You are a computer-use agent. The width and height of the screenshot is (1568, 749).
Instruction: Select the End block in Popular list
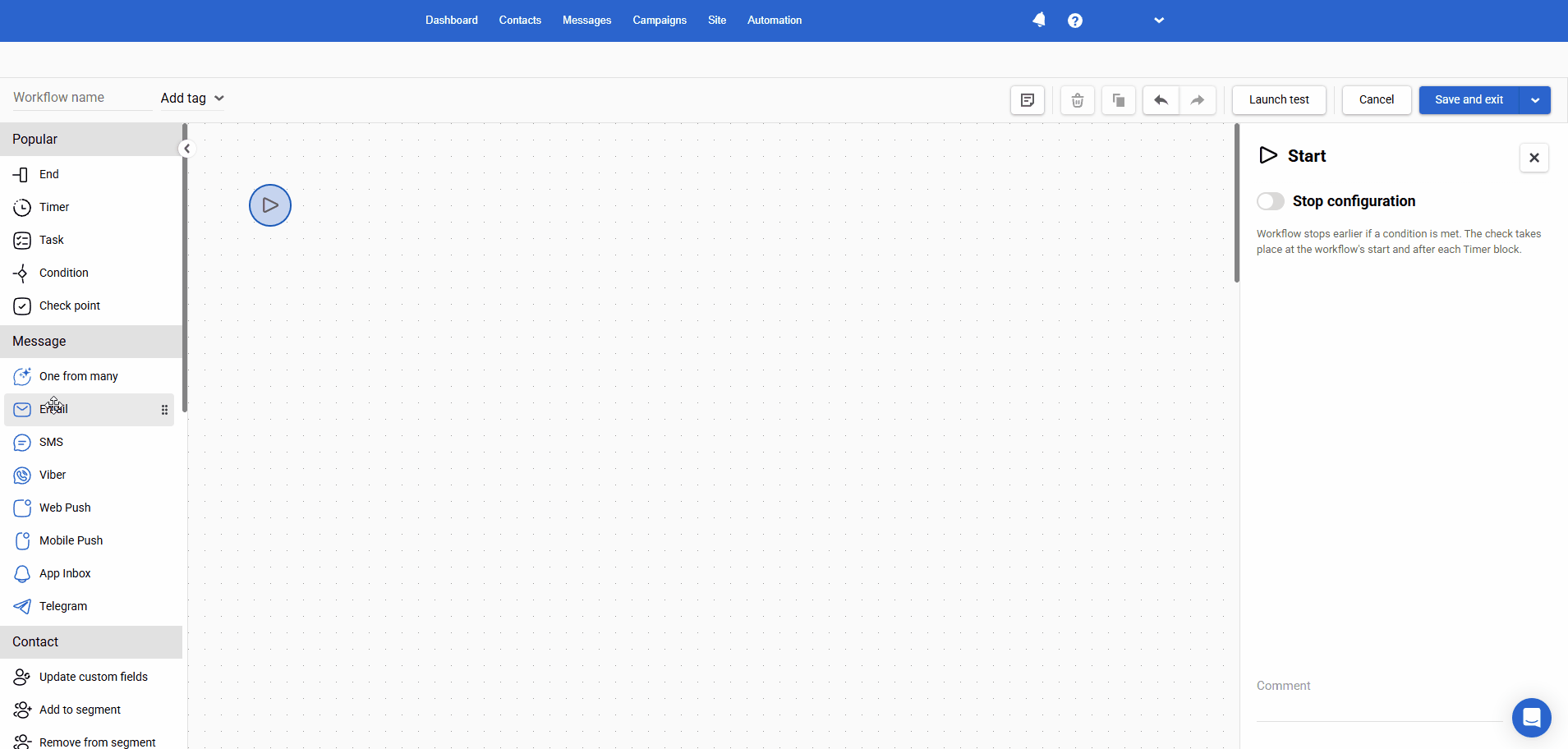coord(89,174)
